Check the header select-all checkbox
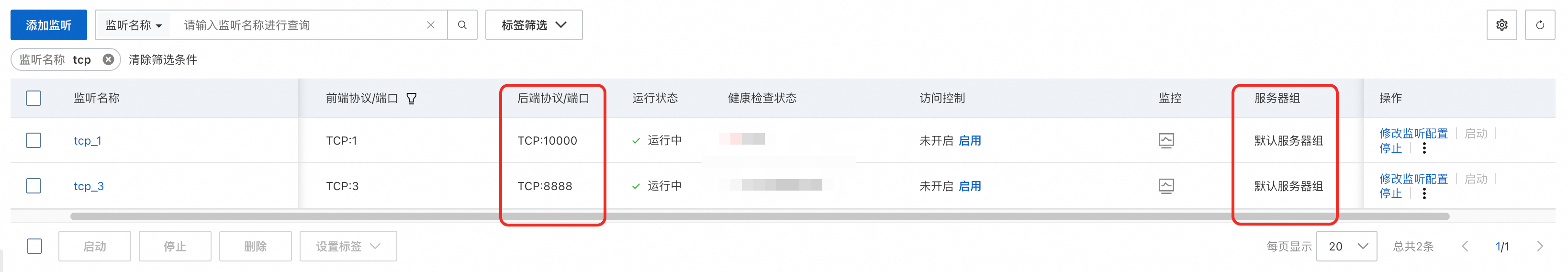This screenshot has width=1568, height=272. [34, 98]
